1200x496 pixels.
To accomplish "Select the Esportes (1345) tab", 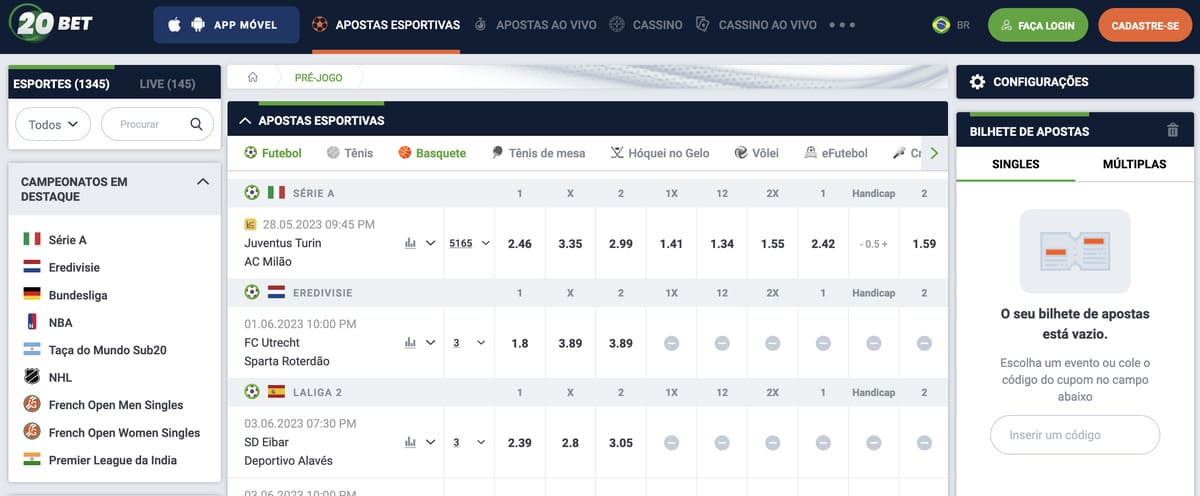I will coord(61,84).
